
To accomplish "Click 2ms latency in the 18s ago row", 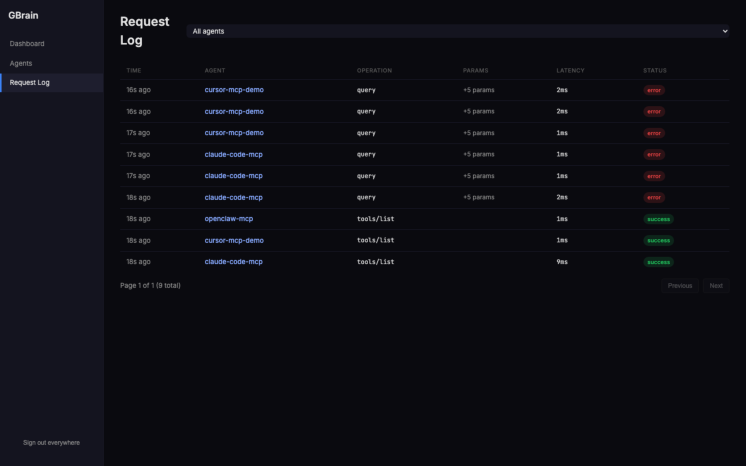I will point(562,198).
